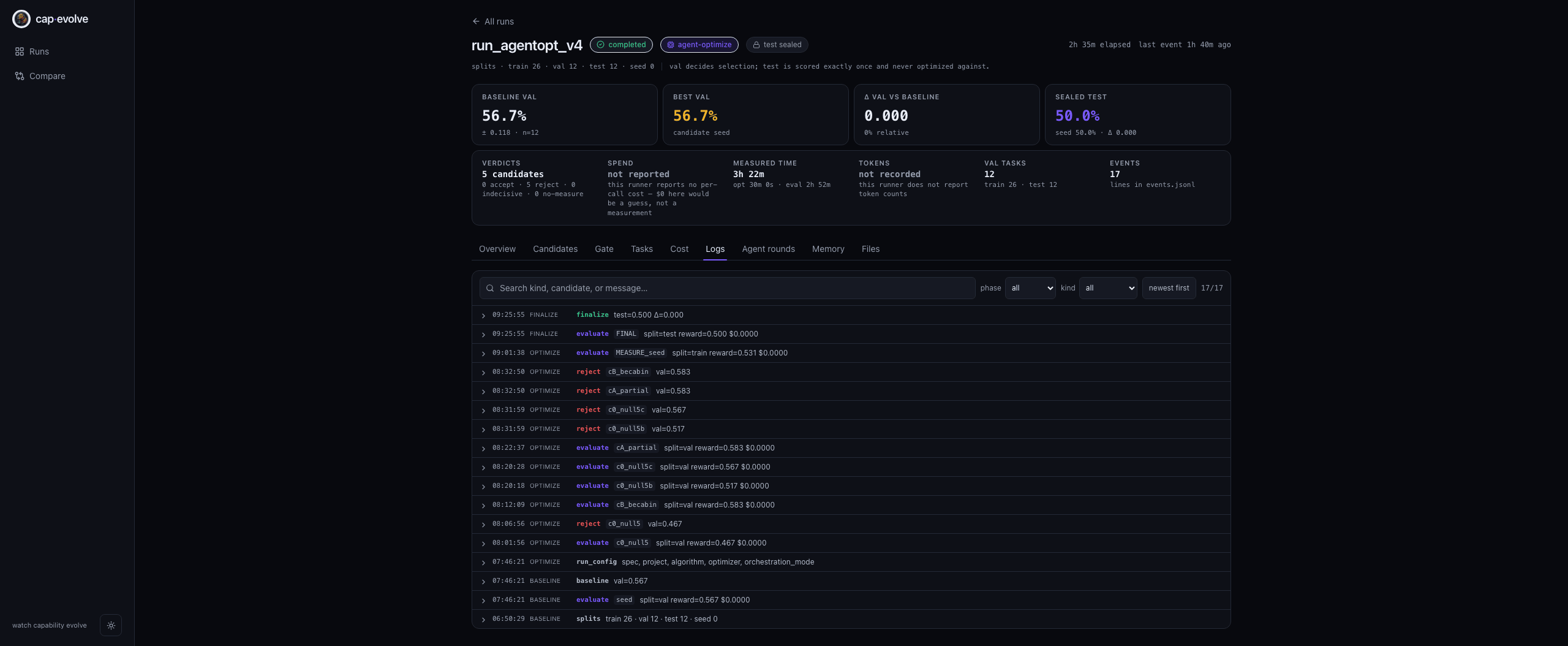Screen dimensions: 1568x646
Task: Click the magnifier icon in search box
Action: point(490,288)
